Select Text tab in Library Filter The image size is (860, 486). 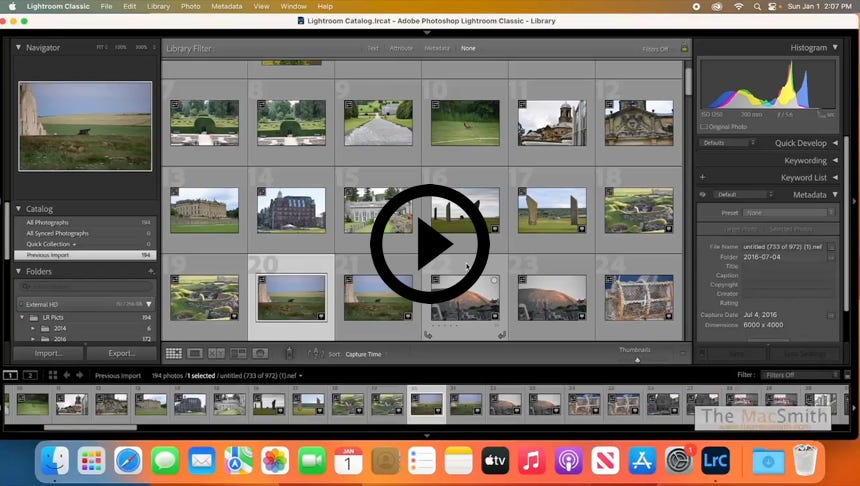[373, 48]
